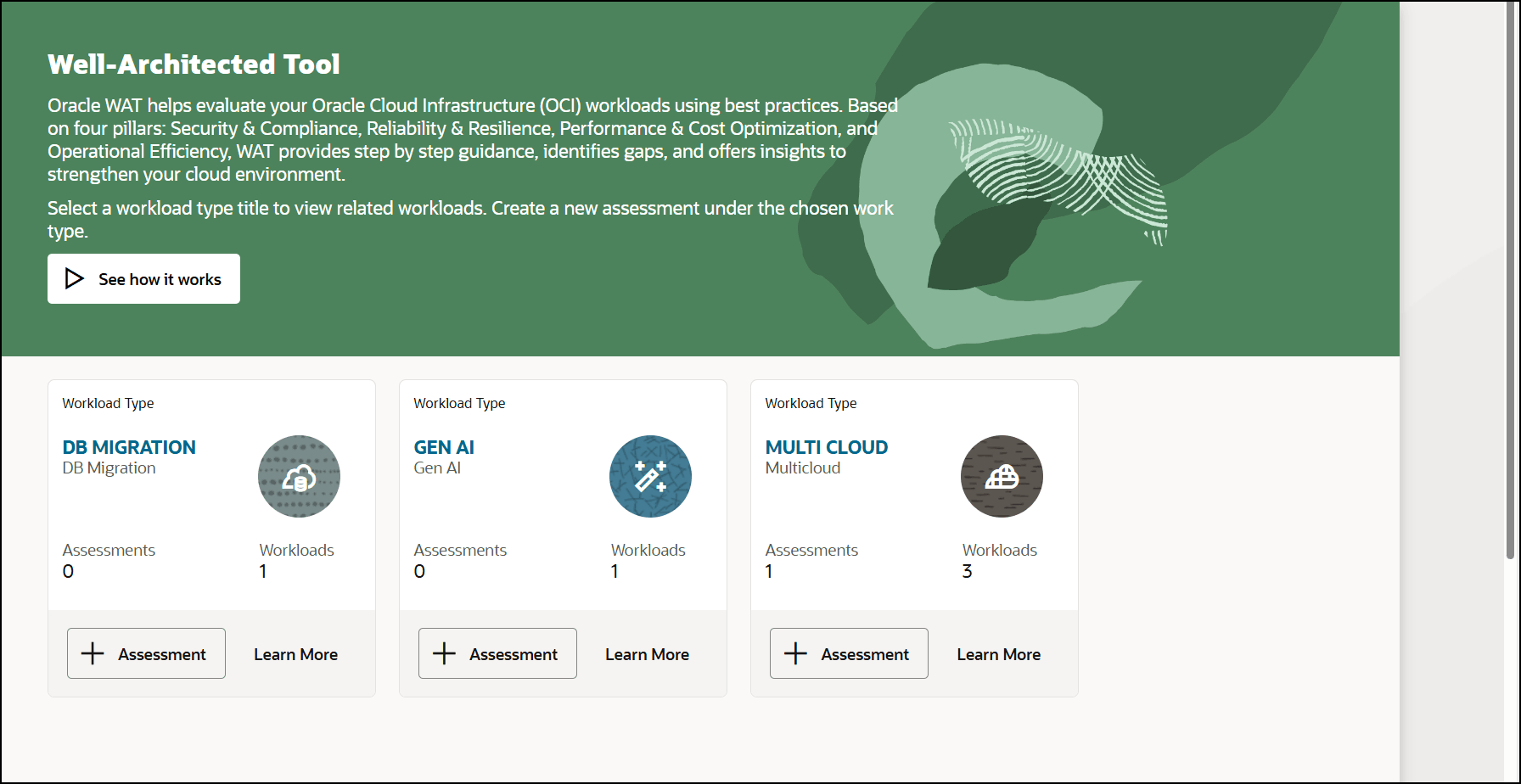Screen dimensions: 1521x784
Task: Add an Assessment for Gen AI
Action: (497, 653)
